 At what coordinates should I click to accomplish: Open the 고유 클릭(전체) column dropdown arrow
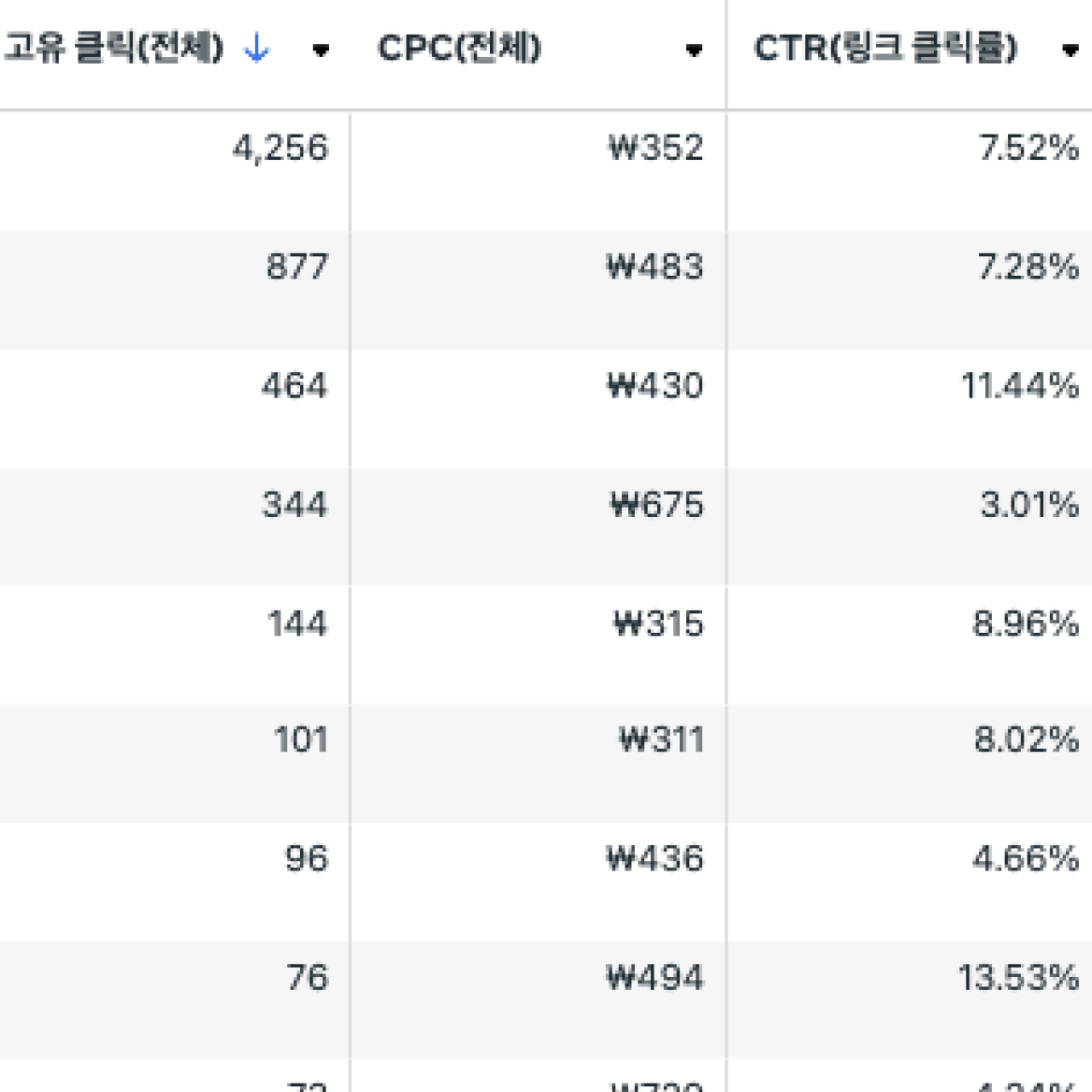point(321,50)
